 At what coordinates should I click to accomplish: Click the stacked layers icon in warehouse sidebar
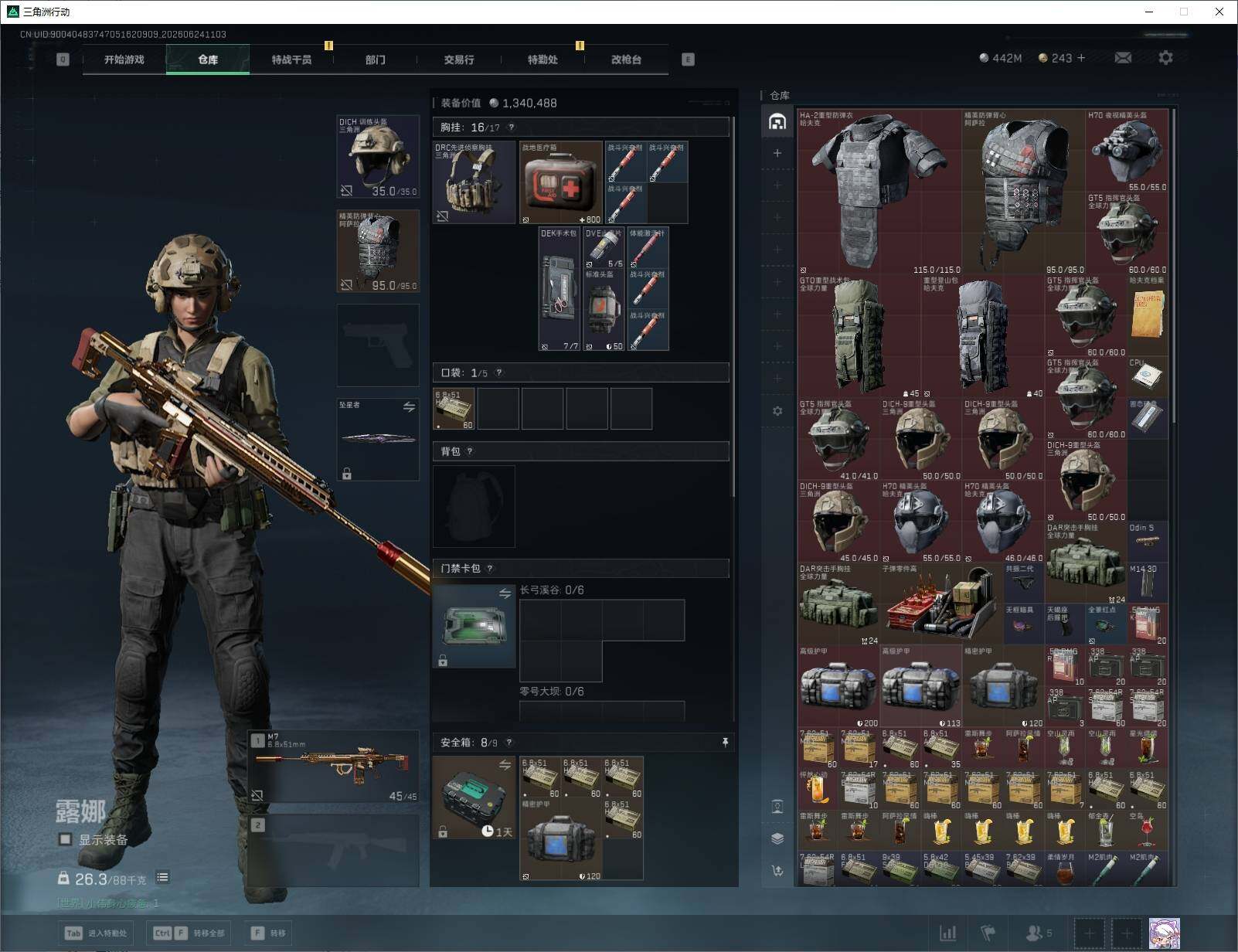777,838
